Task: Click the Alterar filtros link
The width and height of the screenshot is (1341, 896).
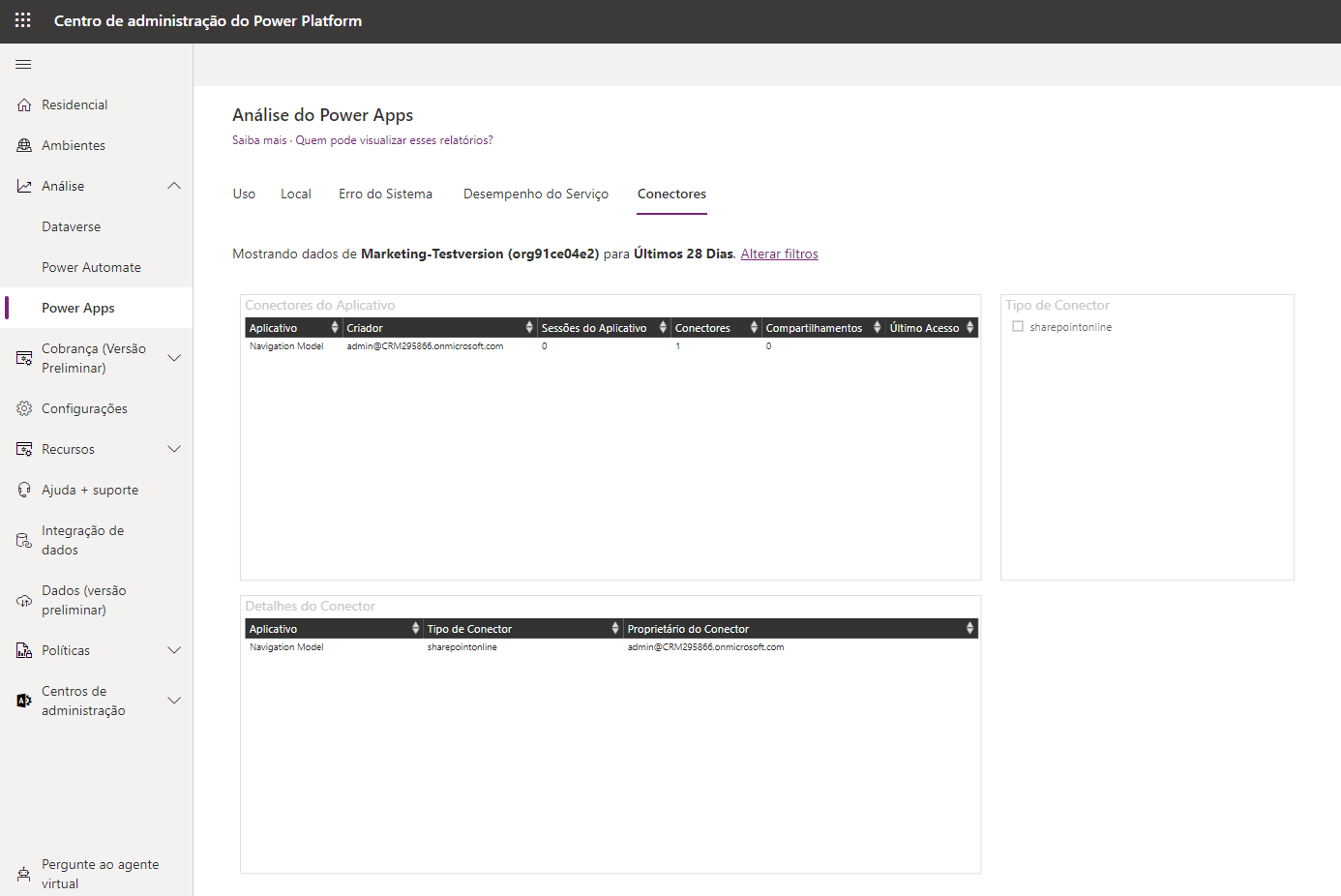Action: (x=779, y=254)
